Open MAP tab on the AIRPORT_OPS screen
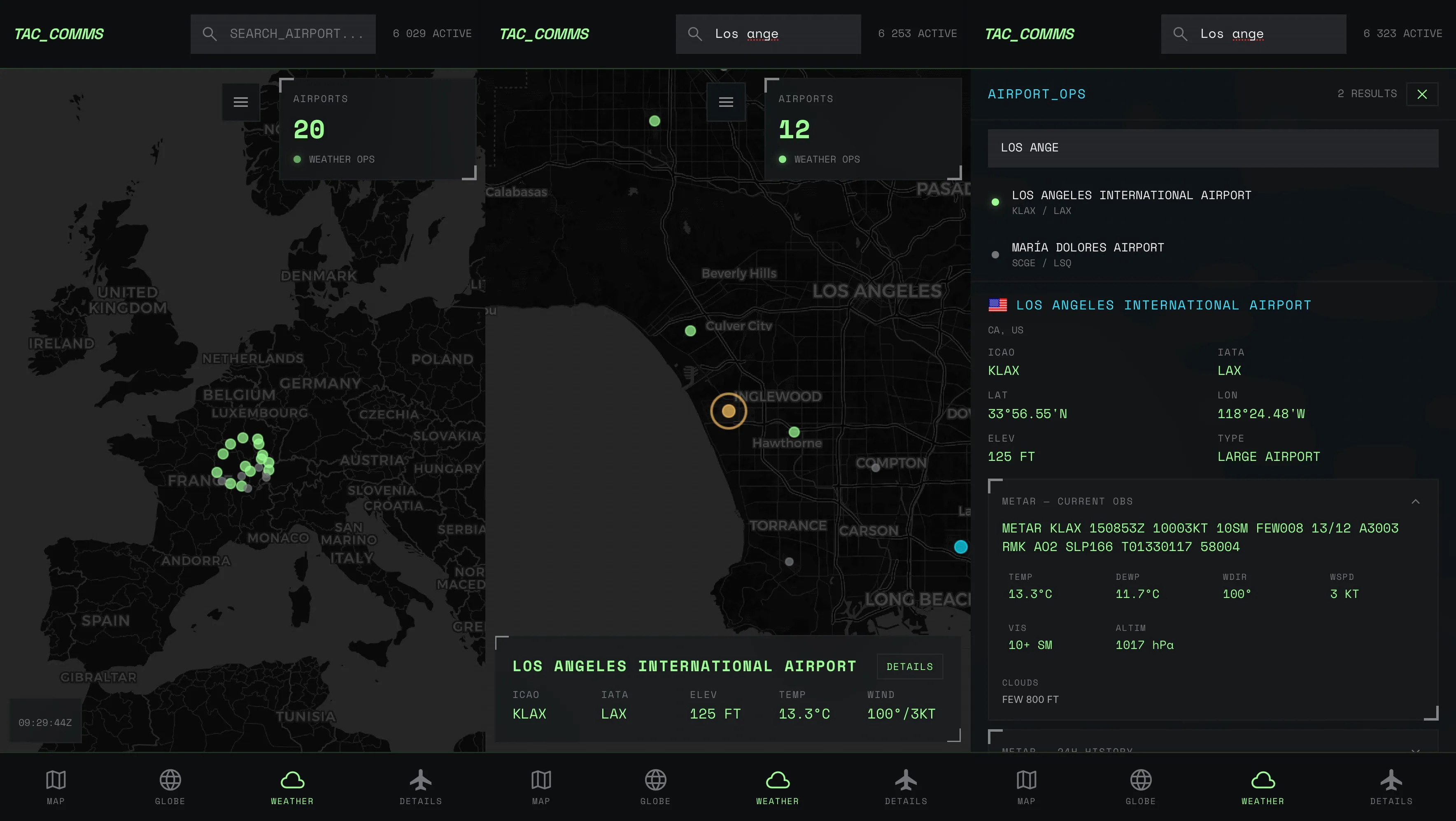The height and width of the screenshot is (821, 1456). 1026,787
